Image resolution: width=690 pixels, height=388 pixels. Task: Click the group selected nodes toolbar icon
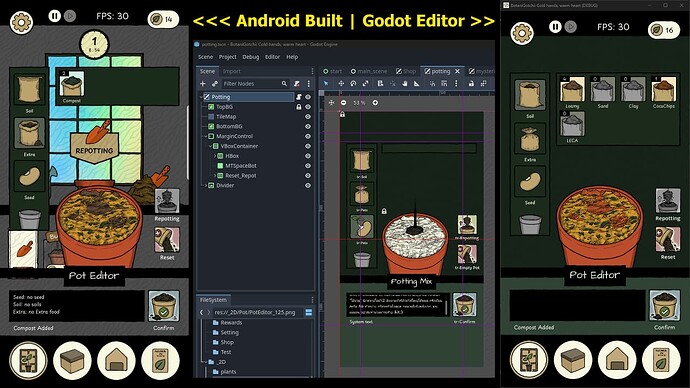click(x=484, y=83)
